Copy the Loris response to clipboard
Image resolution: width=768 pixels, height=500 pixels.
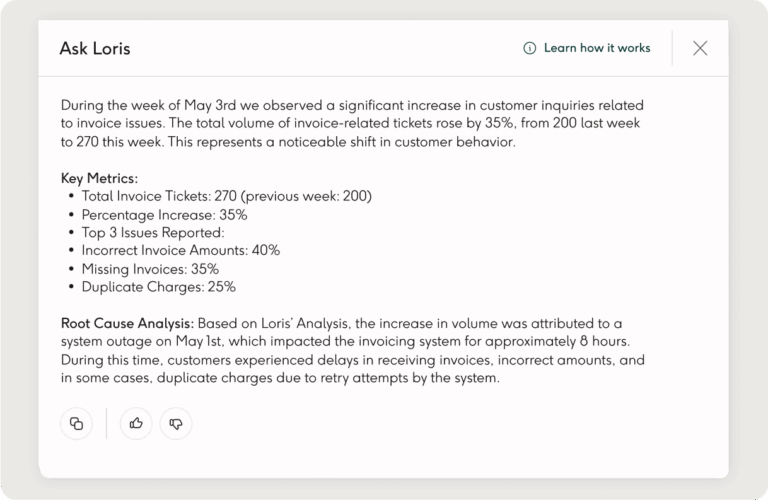coord(76,423)
